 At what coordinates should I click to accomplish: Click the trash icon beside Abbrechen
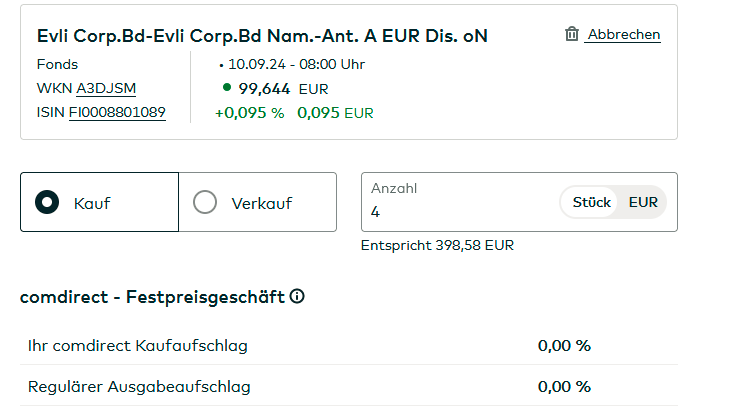[572, 34]
